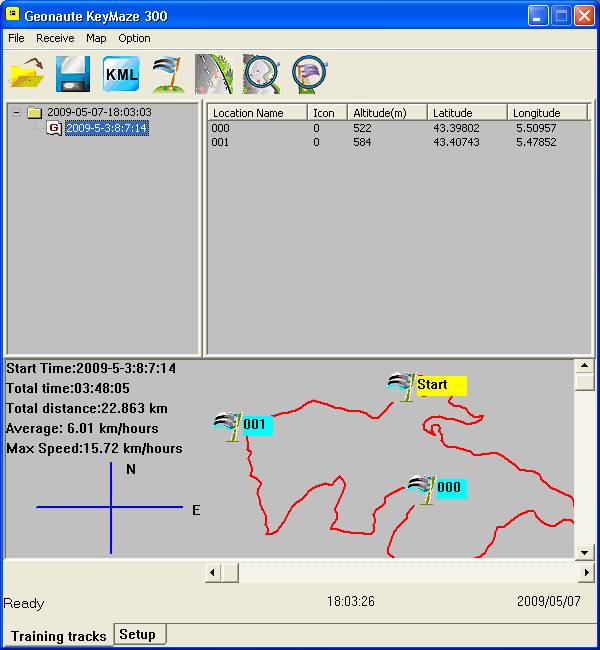Image resolution: width=600 pixels, height=650 pixels.
Task: Click the Ready status text
Action: tap(24, 603)
